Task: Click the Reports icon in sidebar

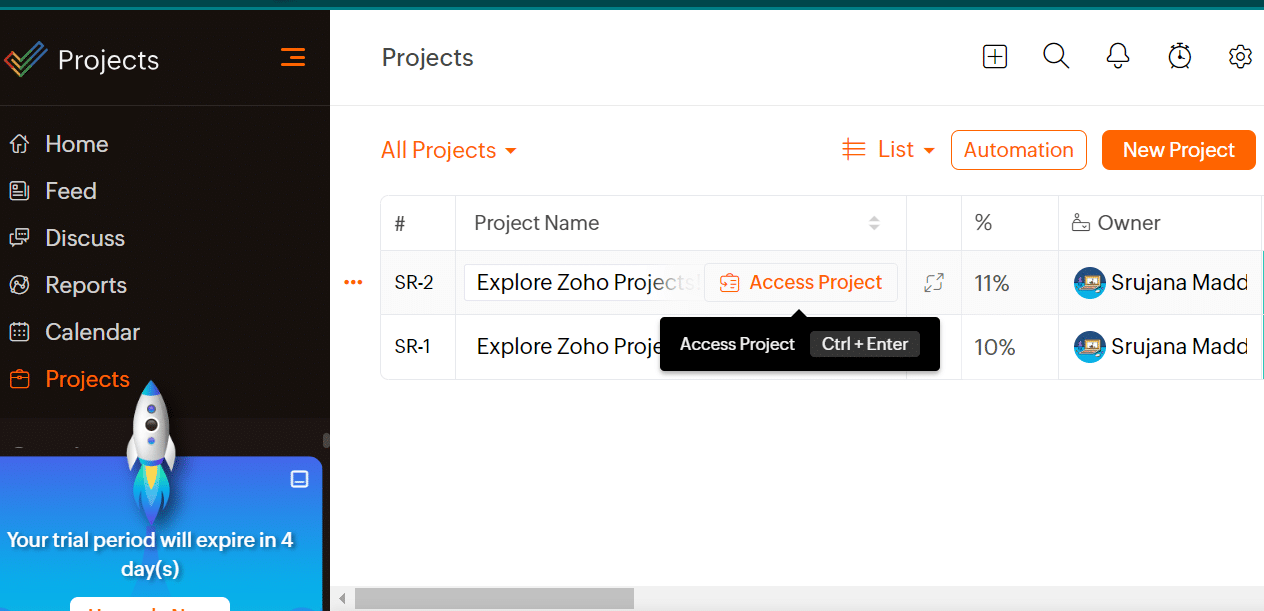Action: (x=19, y=285)
